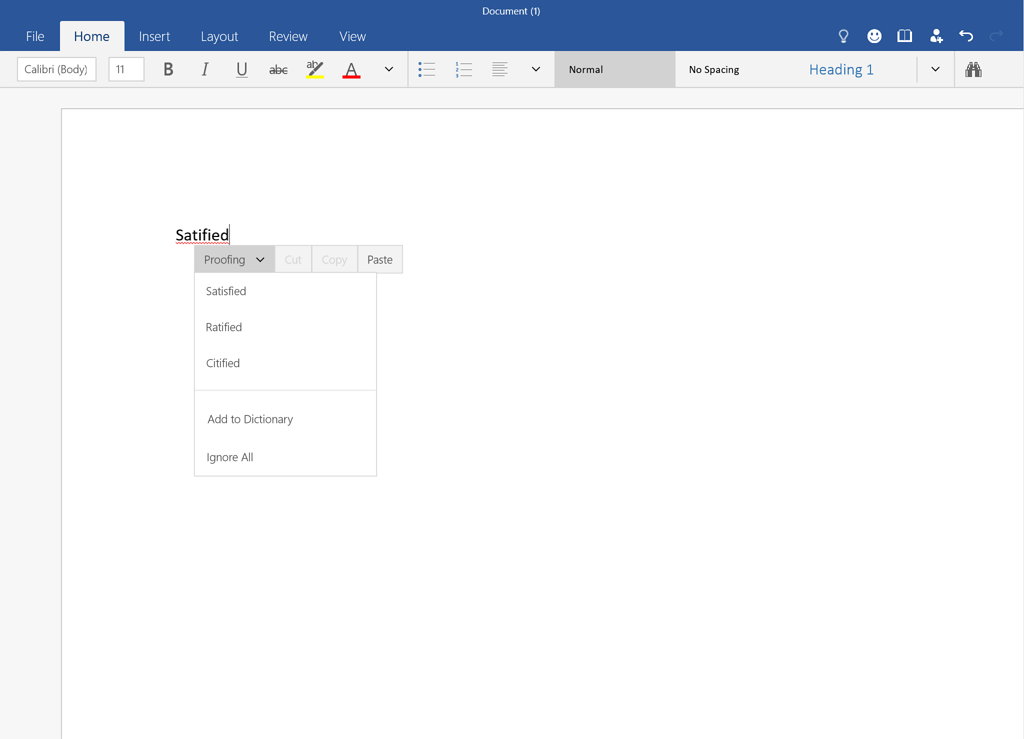Apply yellow text highlight
Image resolution: width=1024 pixels, height=739 pixels.
313,69
